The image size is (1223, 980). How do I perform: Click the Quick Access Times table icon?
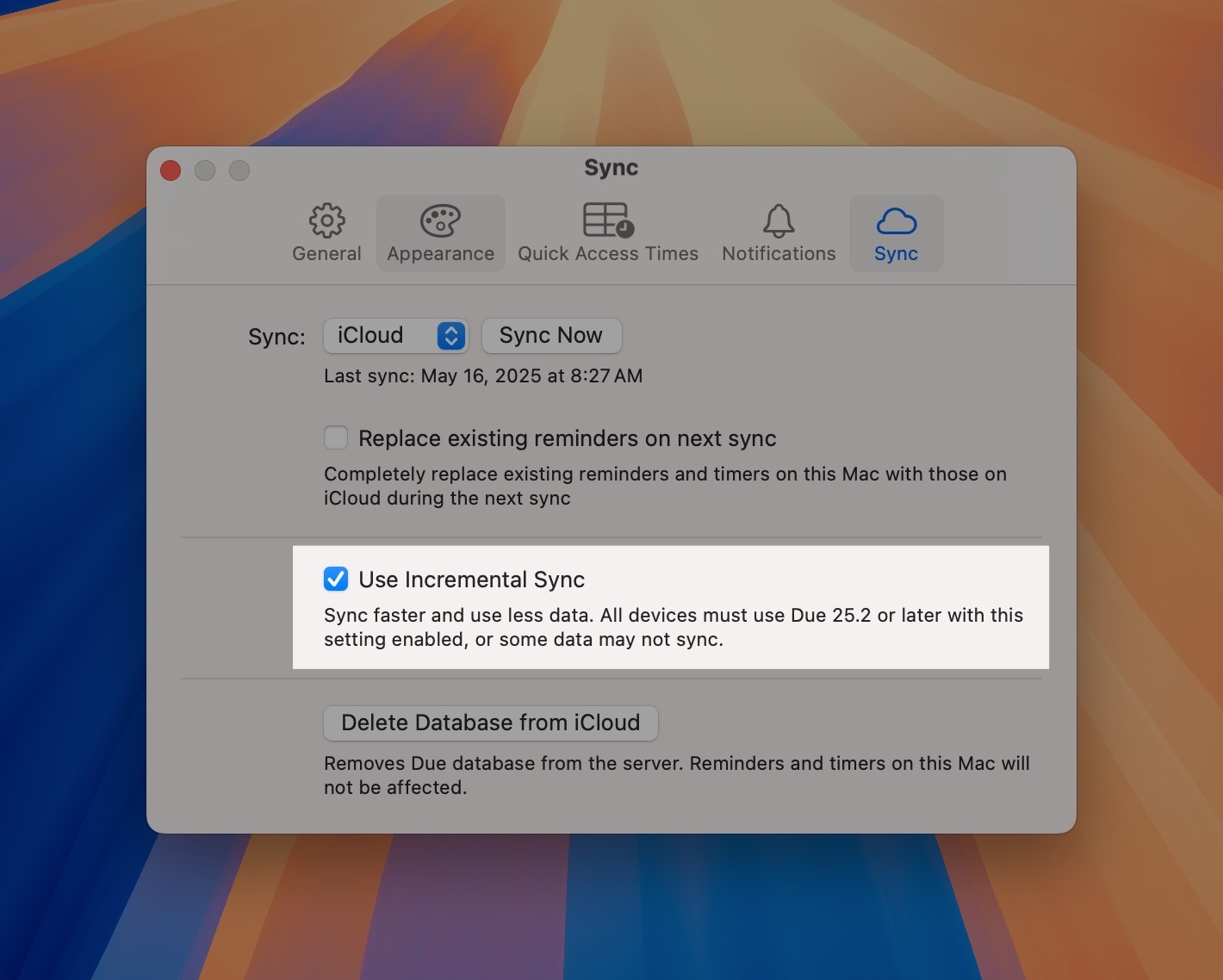coord(608,220)
